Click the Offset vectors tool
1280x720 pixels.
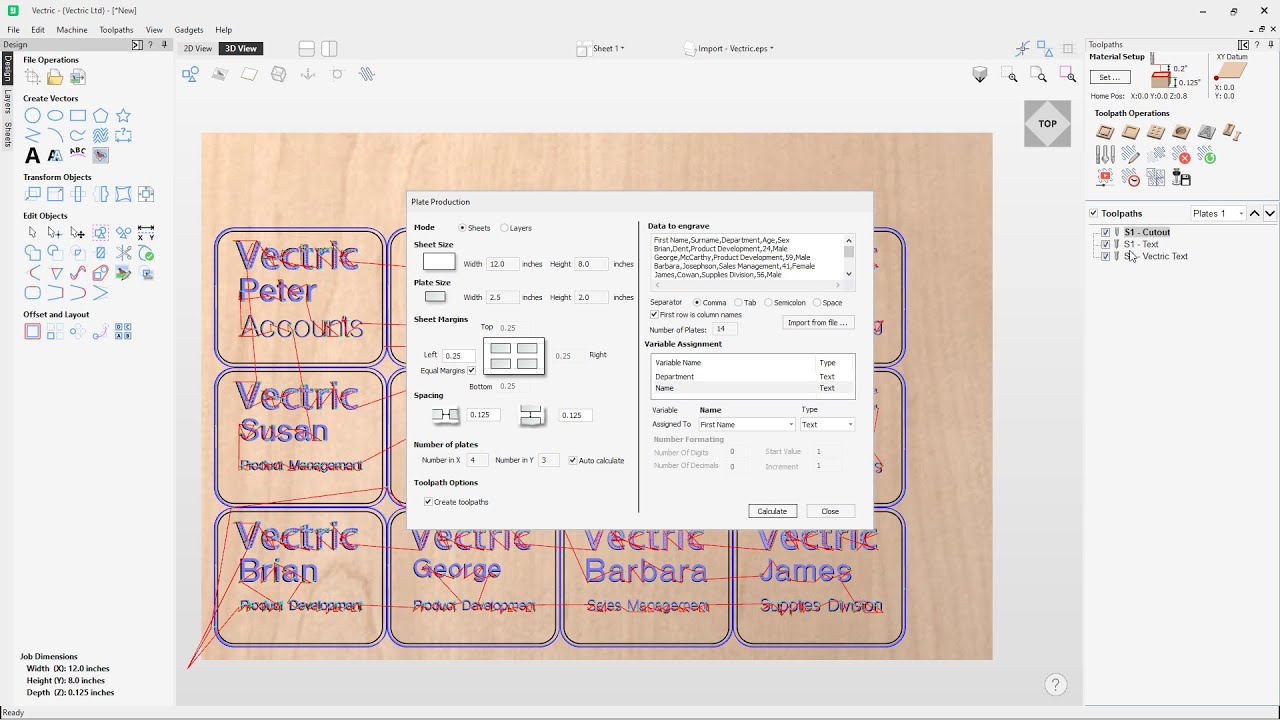click(x=33, y=331)
